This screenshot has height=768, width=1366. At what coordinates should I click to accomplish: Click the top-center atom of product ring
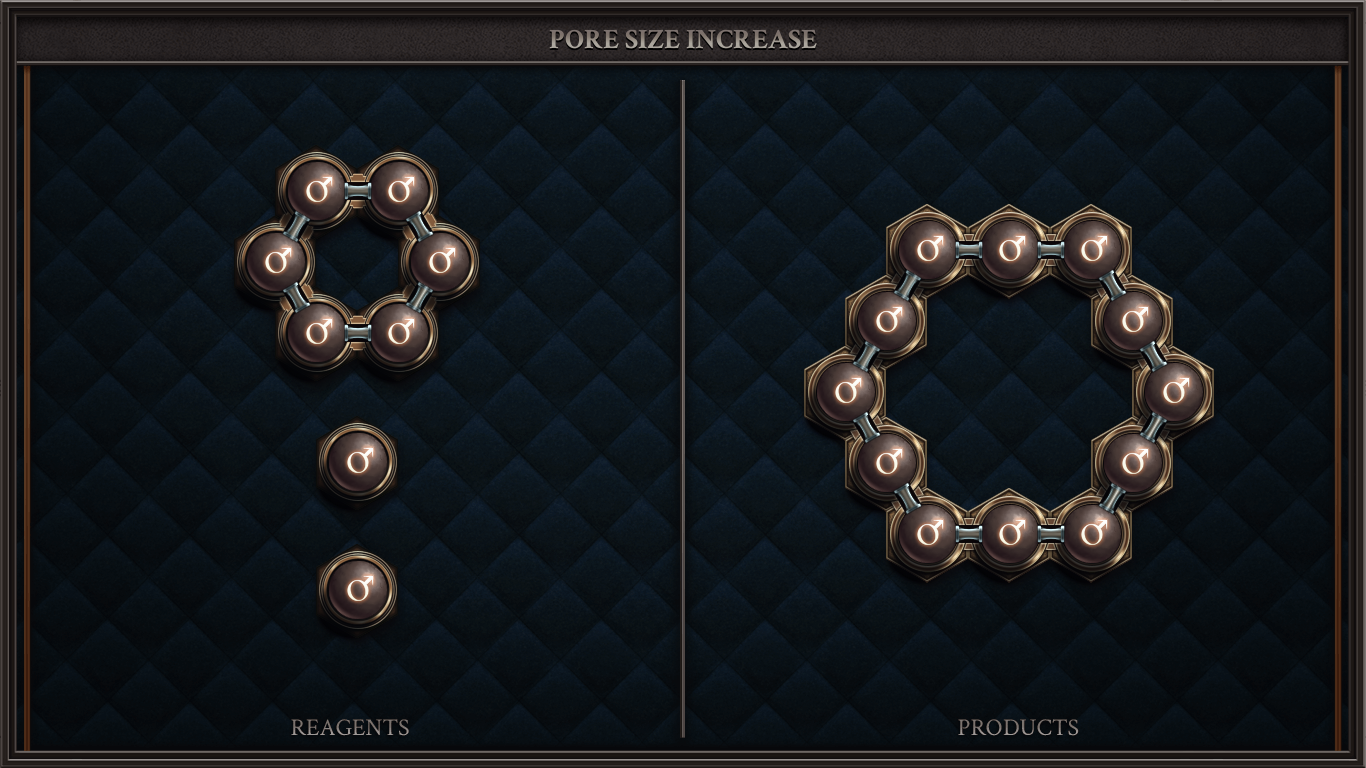click(1009, 249)
